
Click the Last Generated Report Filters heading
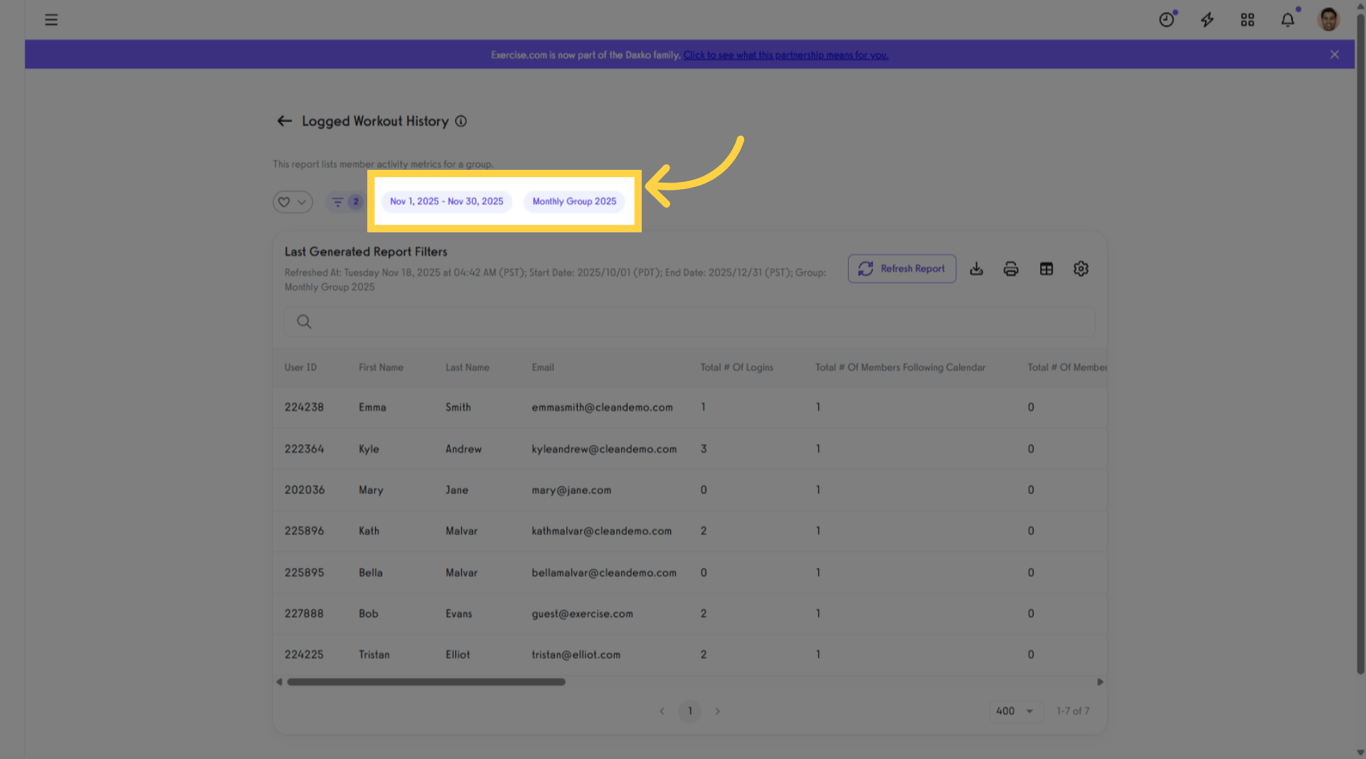pyautogui.click(x=366, y=252)
